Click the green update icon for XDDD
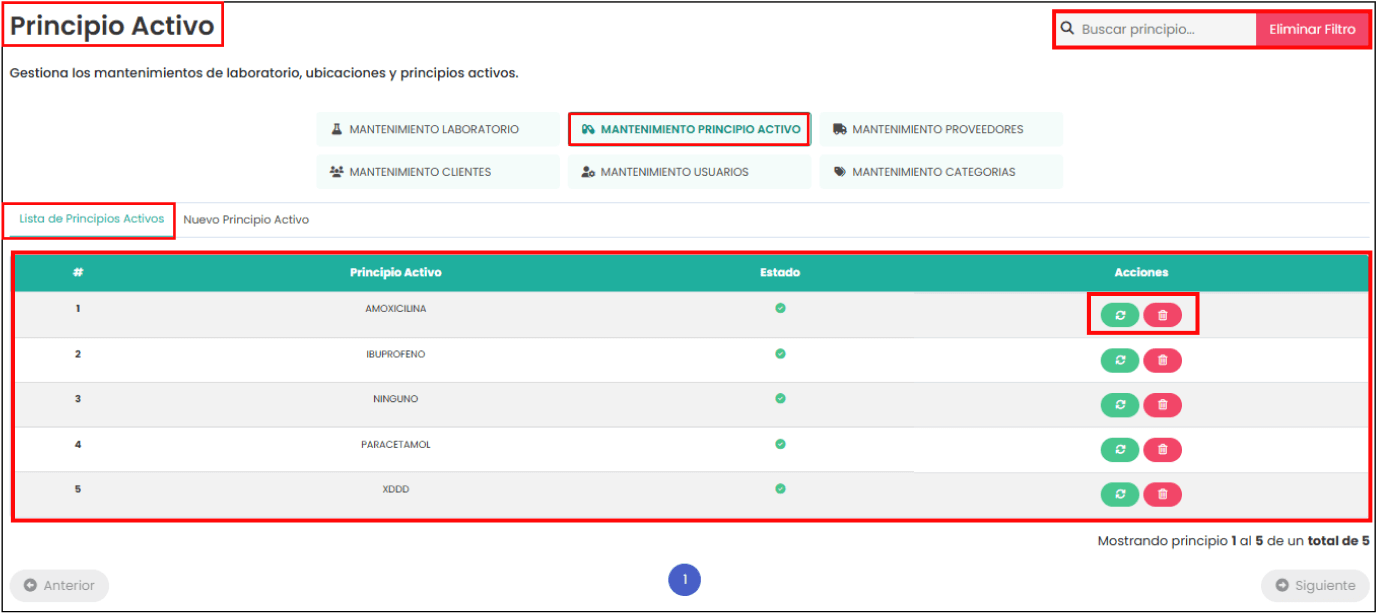Image resolution: width=1378 pixels, height=615 pixels. (x=1120, y=494)
